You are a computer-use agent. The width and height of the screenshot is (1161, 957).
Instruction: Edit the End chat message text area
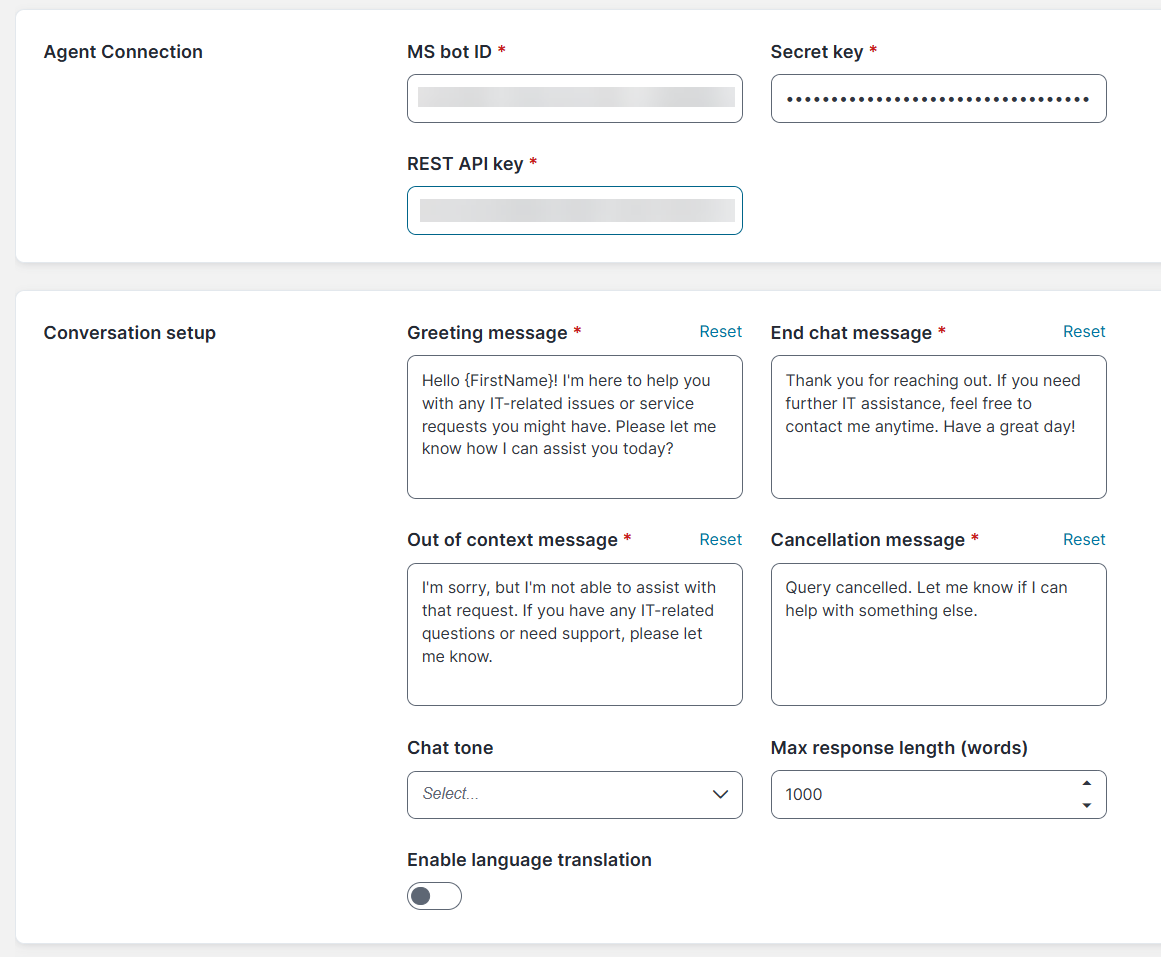coord(937,426)
